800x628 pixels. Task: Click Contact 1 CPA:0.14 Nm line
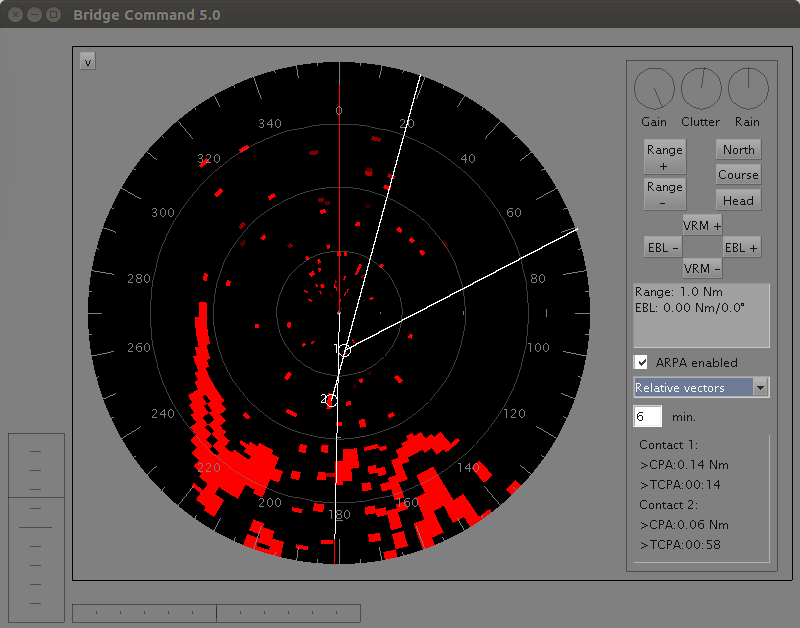pyautogui.click(x=684, y=465)
